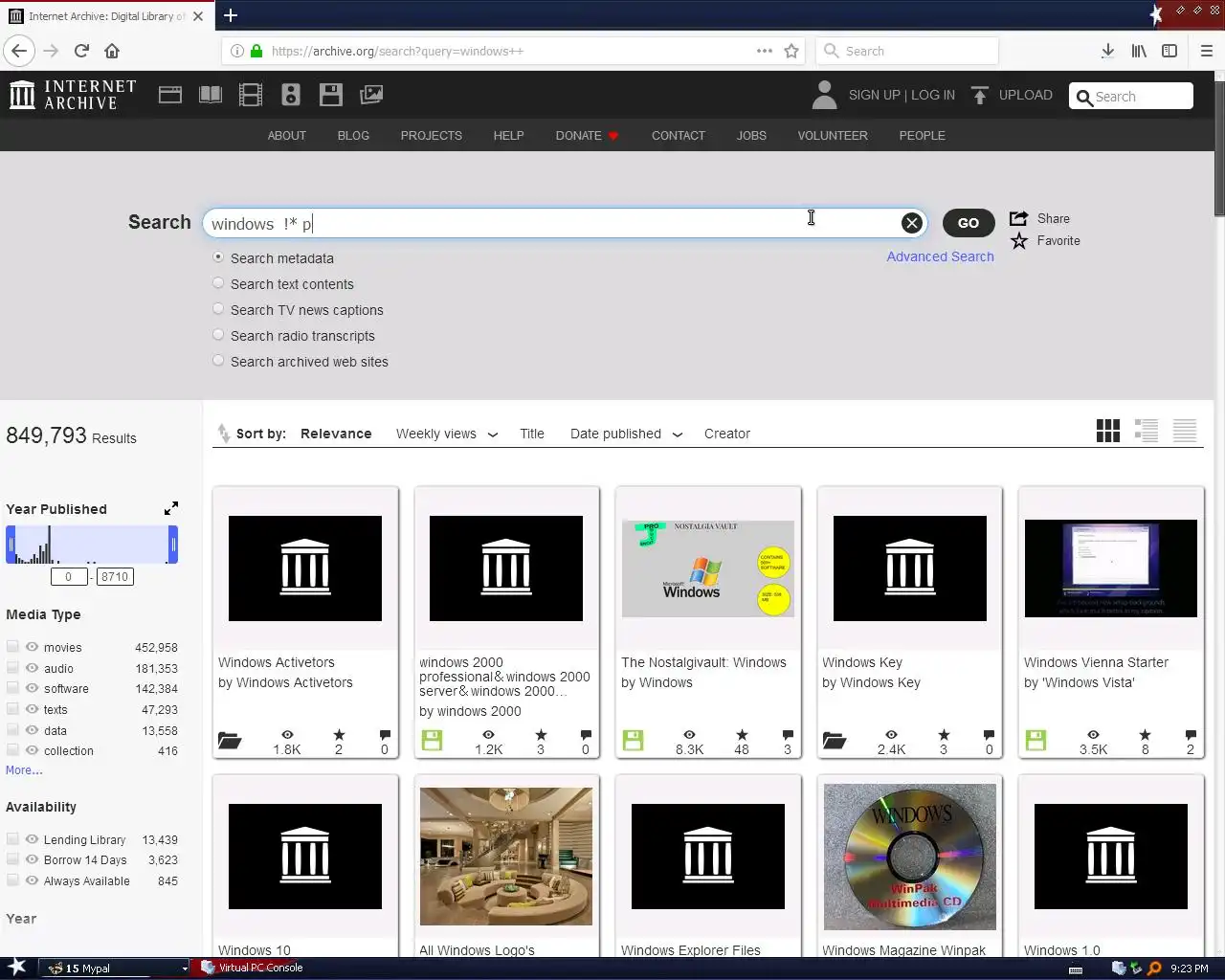Open the BLOG menu item
The height and width of the screenshot is (980, 1225).
coord(353,136)
